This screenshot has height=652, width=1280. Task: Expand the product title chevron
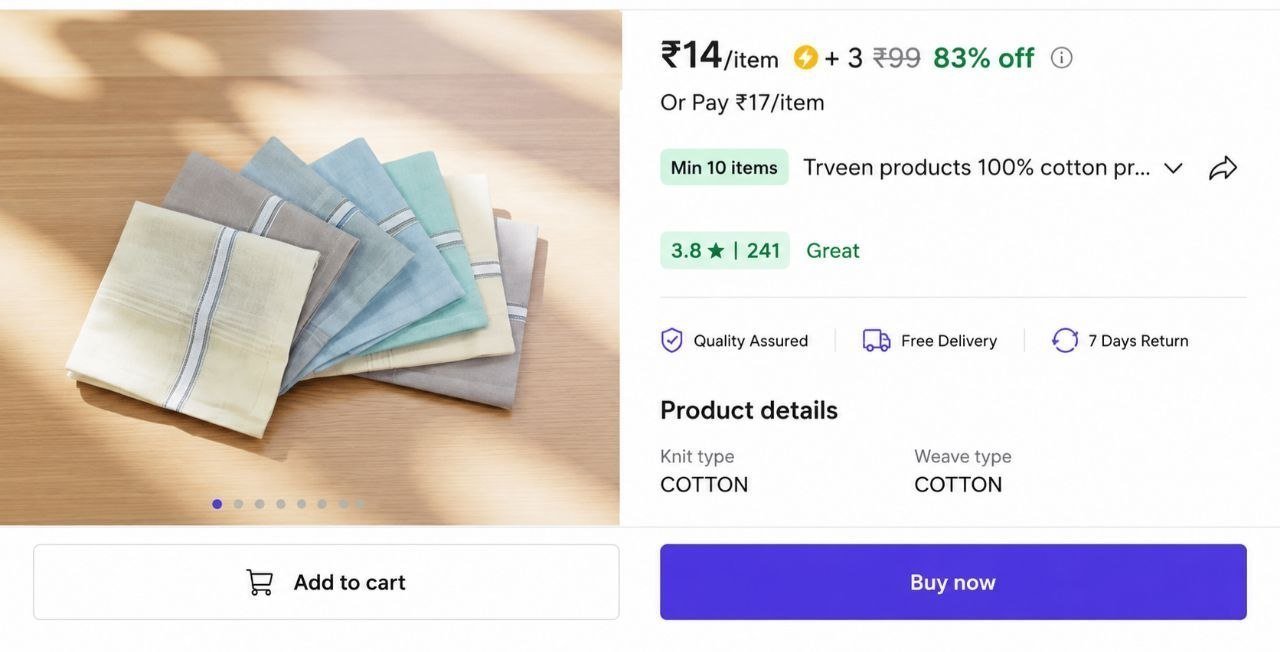(x=1174, y=168)
